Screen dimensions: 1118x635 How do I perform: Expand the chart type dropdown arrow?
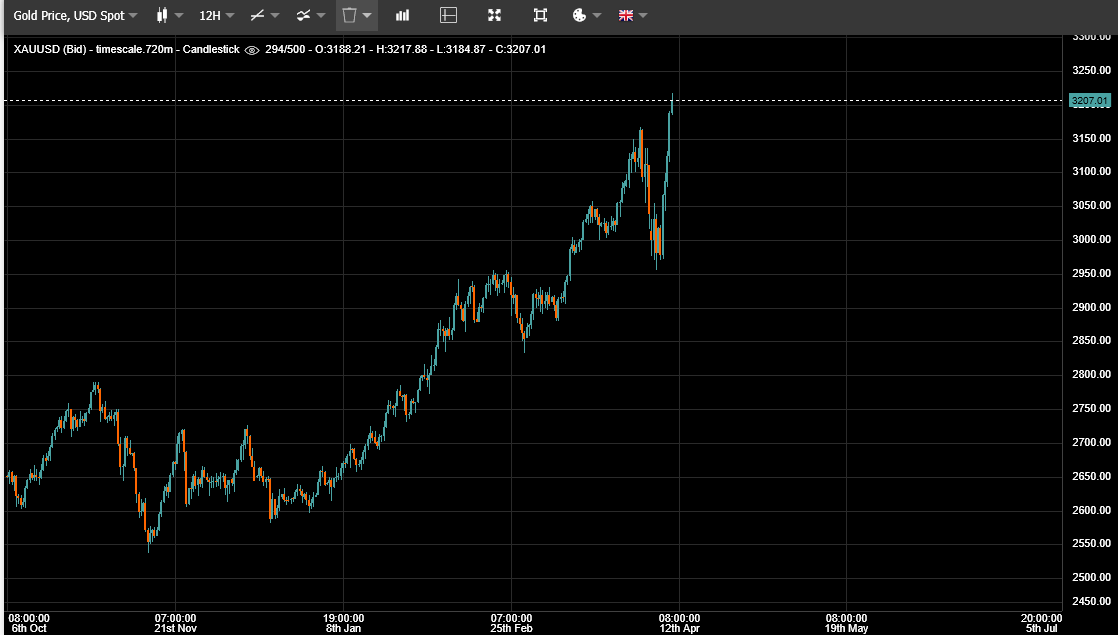(x=179, y=16)
